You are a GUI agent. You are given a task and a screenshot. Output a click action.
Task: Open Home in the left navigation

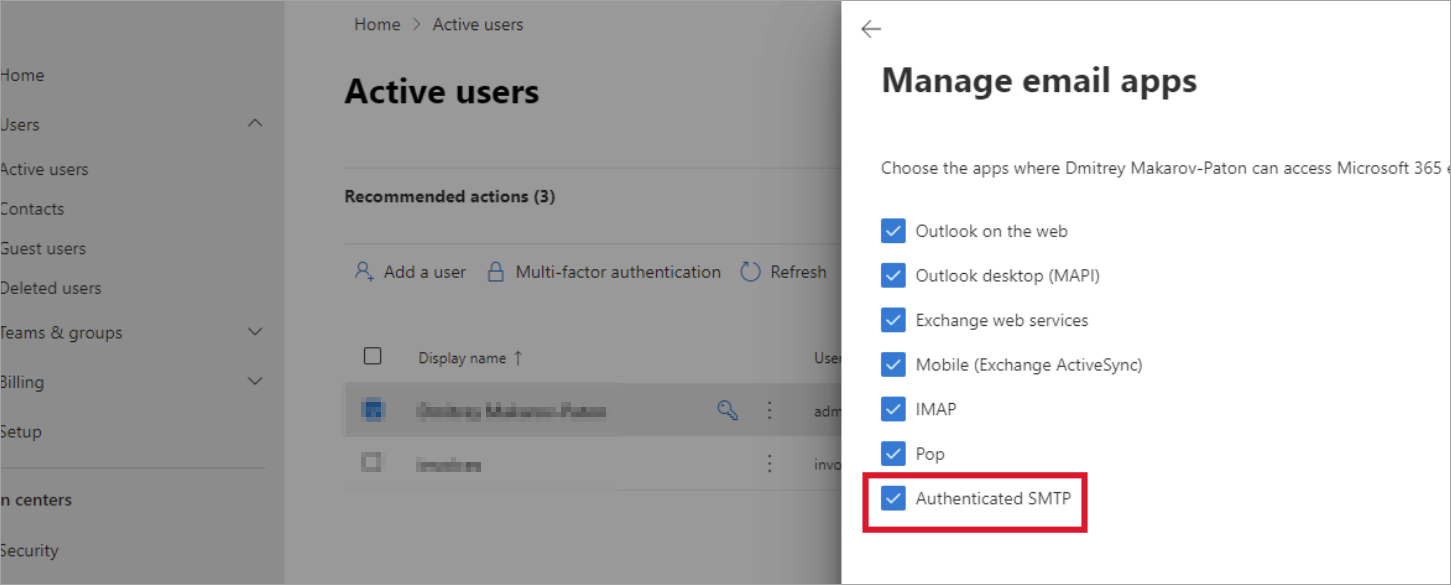(x=22, y=75)
